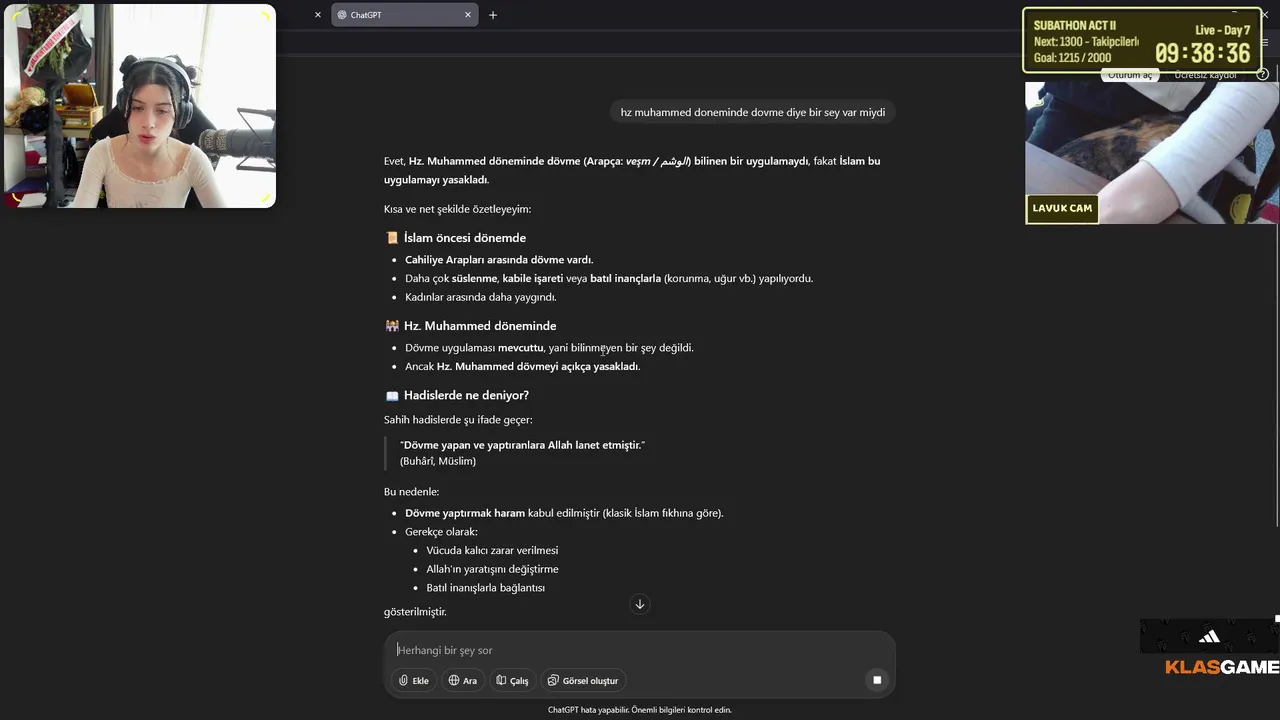Click the streamer webcam thumbnail
Image resolution: width=1280 pixels, height=720 pixels.
140,106
